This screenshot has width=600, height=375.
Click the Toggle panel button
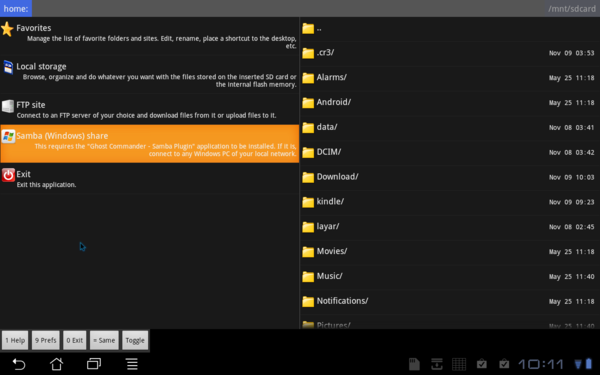point(135,340)
